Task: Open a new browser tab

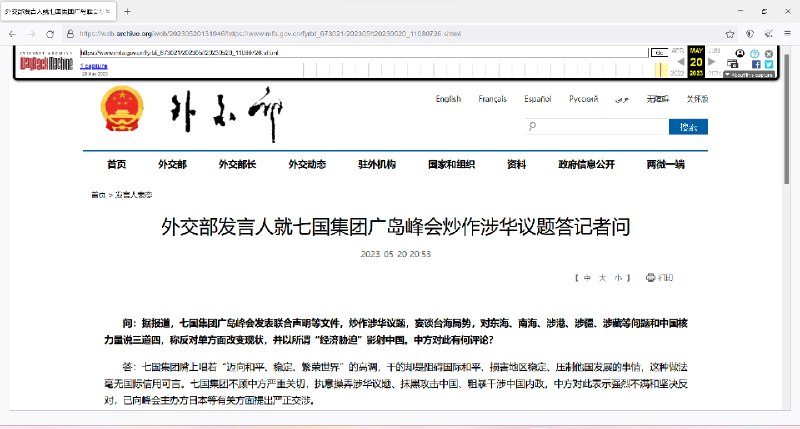Action: click(x=128, y=11)
